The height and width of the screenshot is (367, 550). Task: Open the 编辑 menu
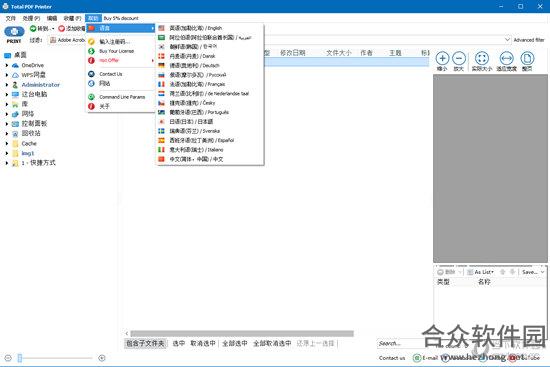(x=52, y=18)
